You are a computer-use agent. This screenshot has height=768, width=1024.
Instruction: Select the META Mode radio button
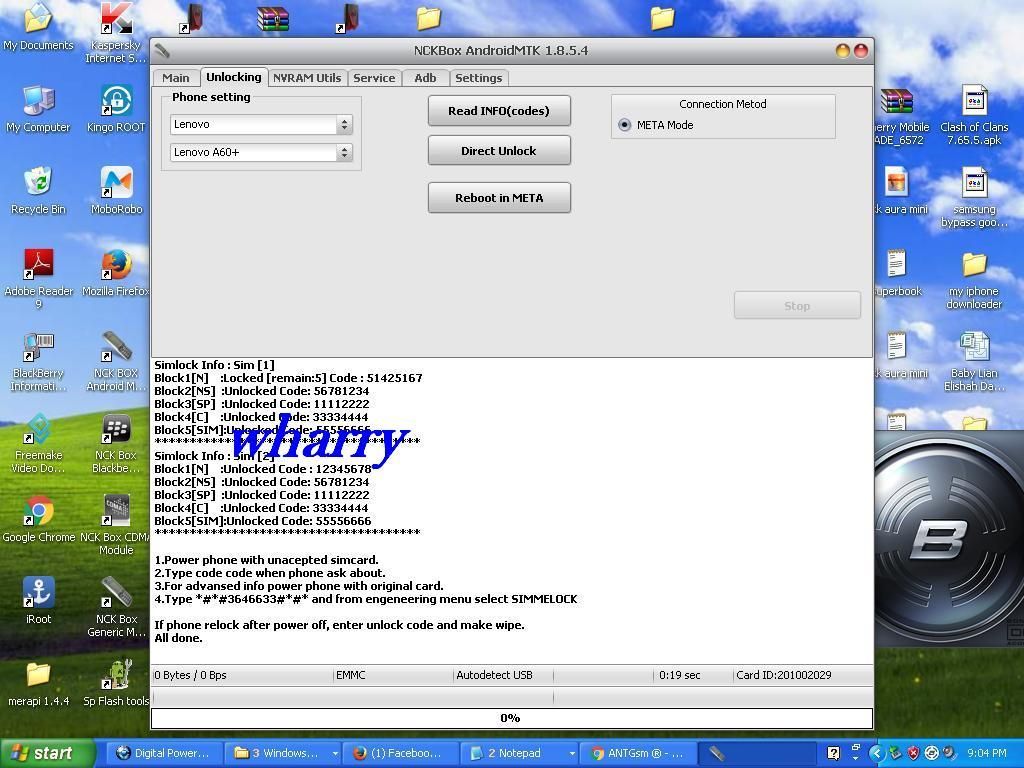(x=625, y=125)
